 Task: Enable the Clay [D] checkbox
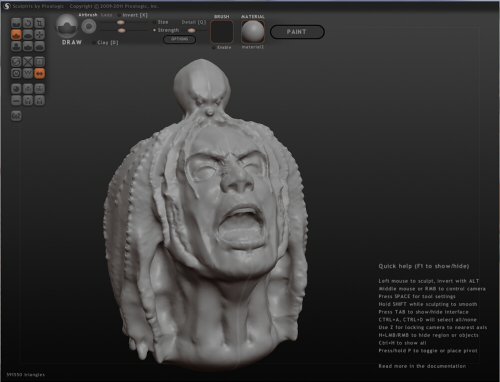94,43
